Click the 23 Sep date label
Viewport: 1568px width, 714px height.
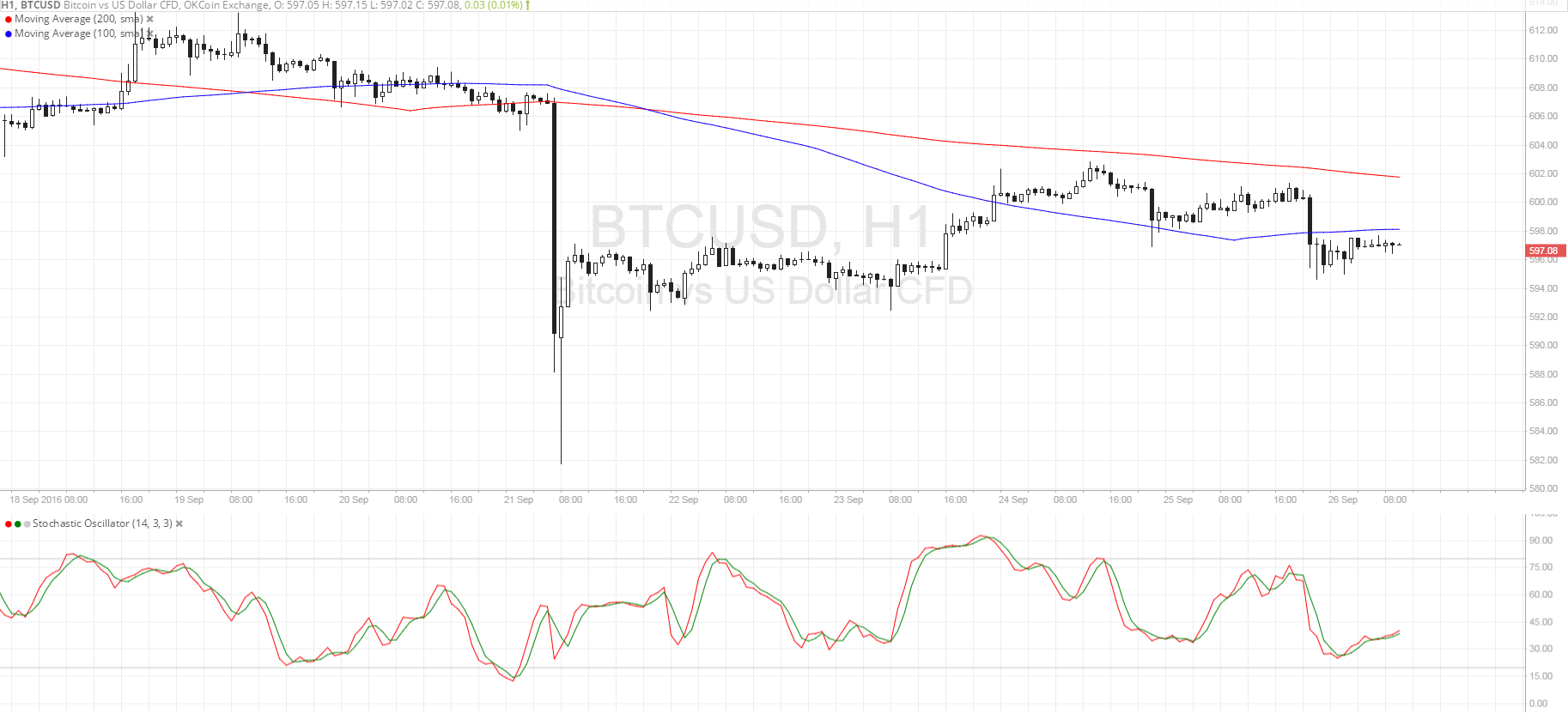[x=848, y=499]
